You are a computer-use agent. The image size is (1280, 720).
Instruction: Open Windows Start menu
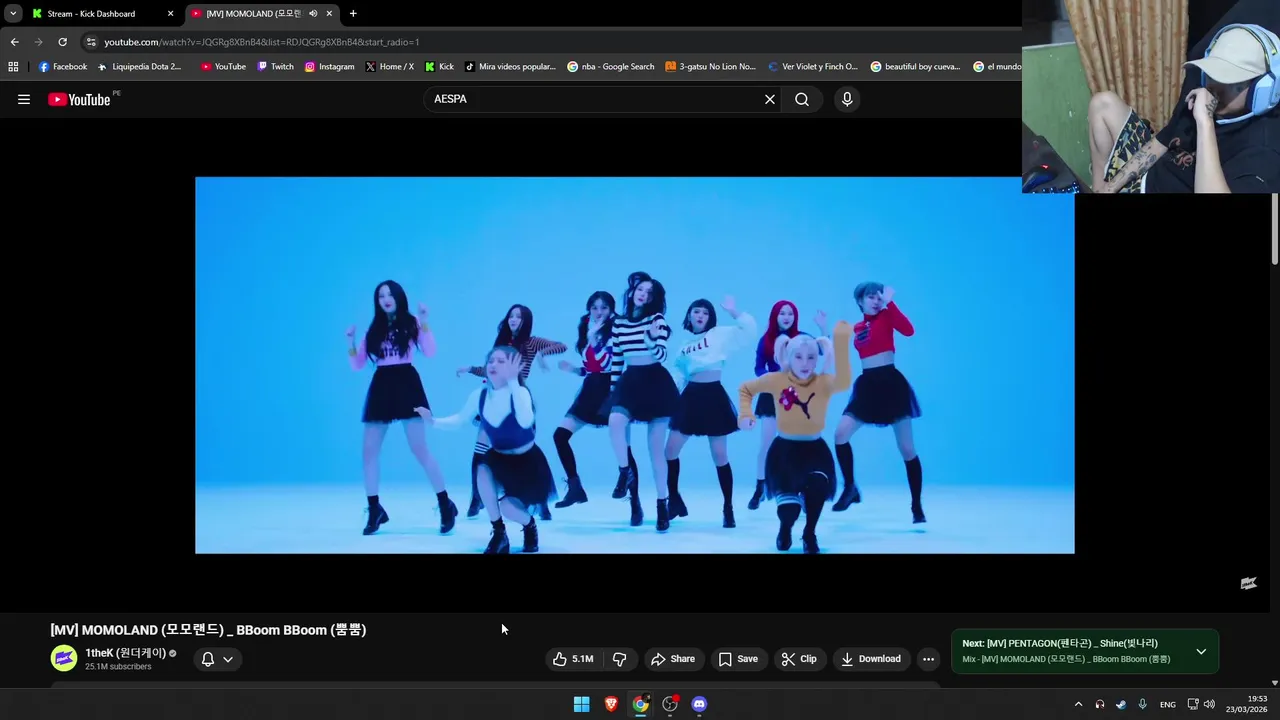click(581, 704)
